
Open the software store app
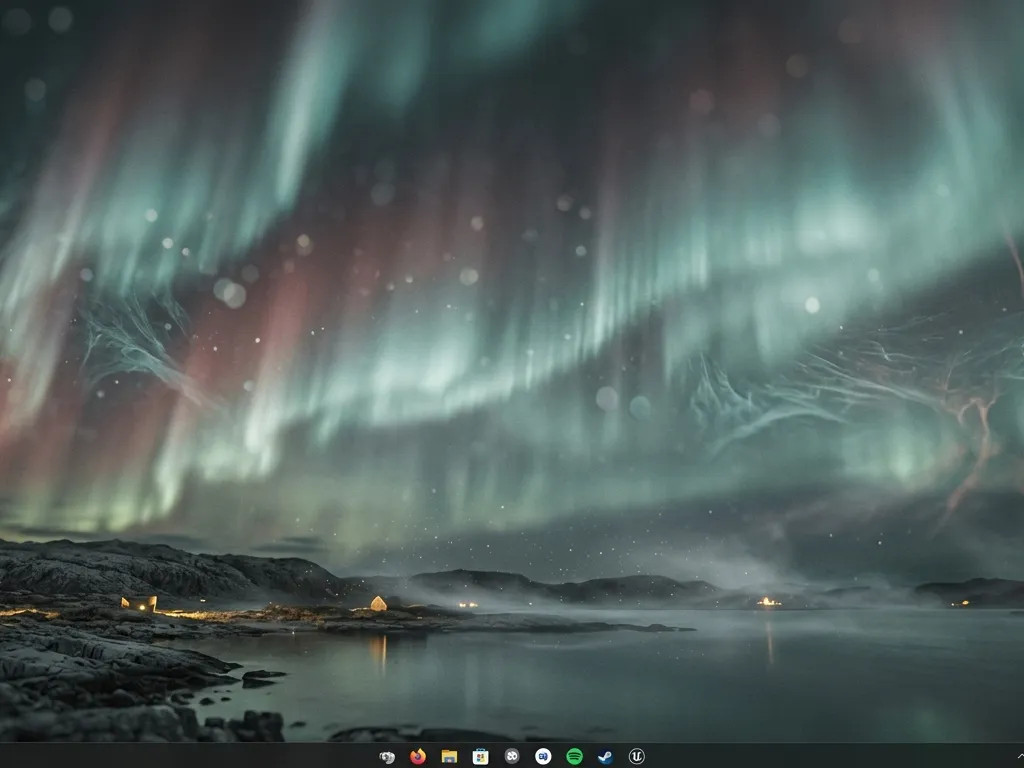pos(481,757)
